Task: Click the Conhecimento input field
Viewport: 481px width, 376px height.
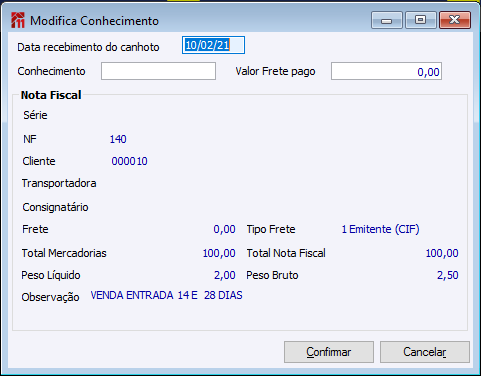Action: point(158,71)
